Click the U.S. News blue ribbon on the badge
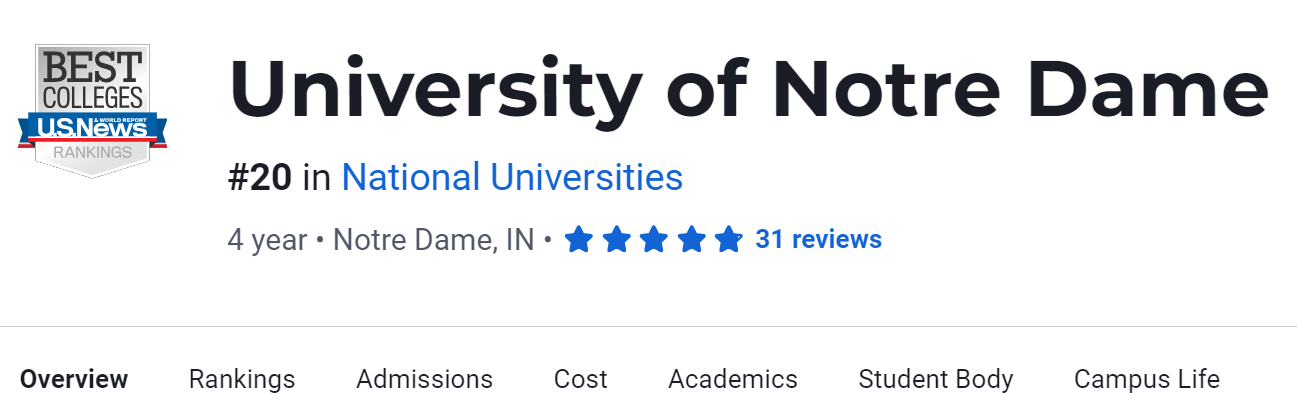 click(x=92, y=127)
